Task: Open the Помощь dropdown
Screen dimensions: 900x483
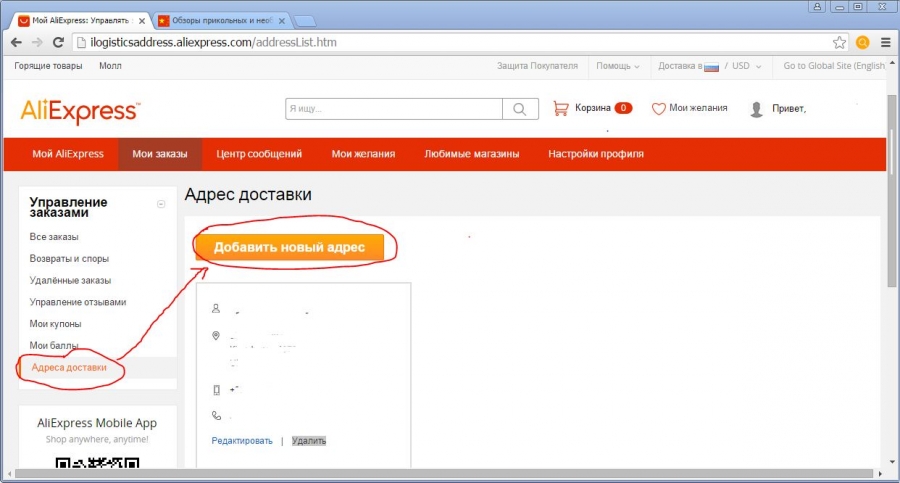Action: (618, 66)
